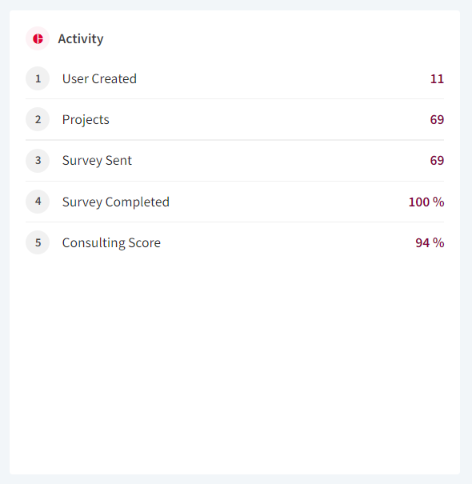This screenshot has height=484, width=472.
Task: Click the Survey Sent count 69
Action: 437,161
